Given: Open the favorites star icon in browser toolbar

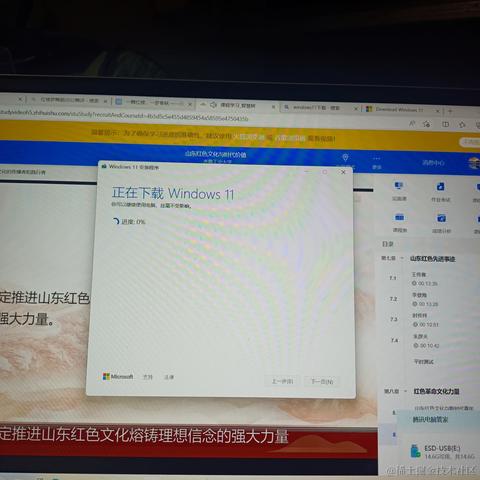Looking at the screenshot, I should click(x=462, y=125).
